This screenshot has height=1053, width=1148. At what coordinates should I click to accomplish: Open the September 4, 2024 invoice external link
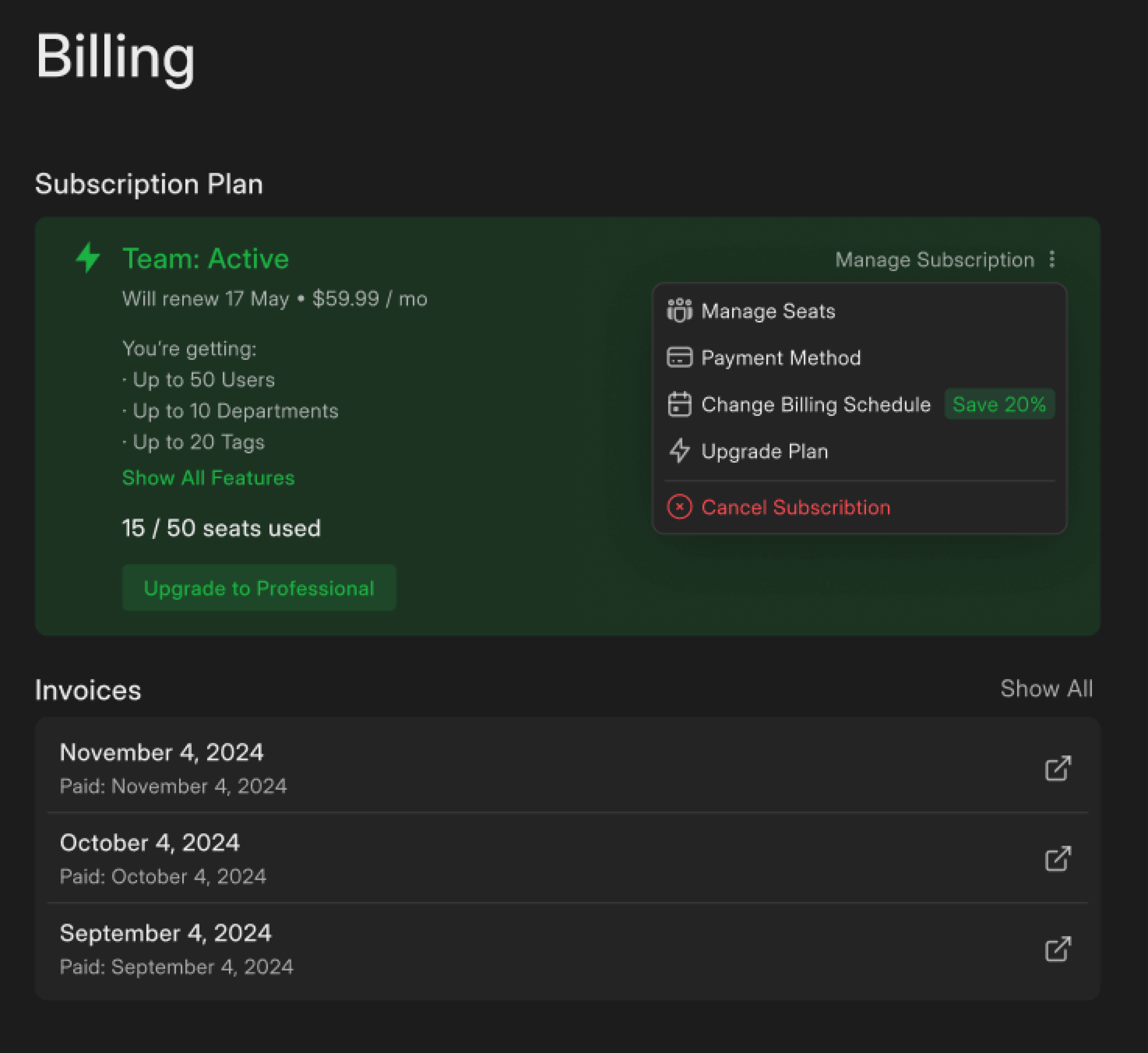click(x=1058, y=949)
